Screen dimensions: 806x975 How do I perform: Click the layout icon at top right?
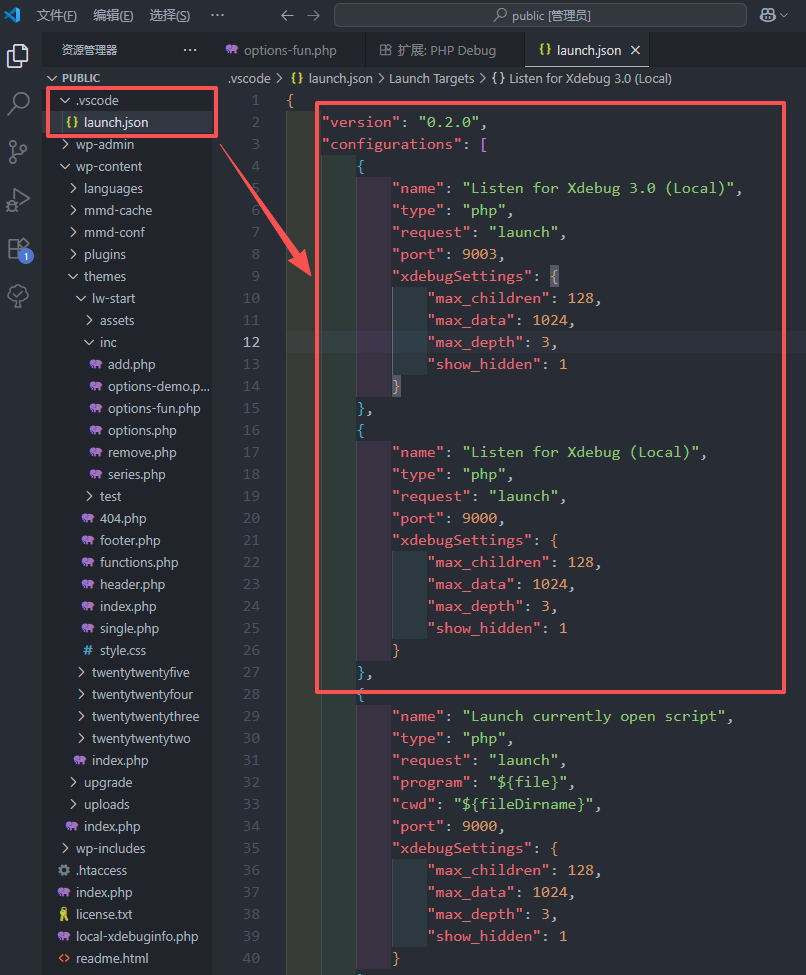(768, 15)
